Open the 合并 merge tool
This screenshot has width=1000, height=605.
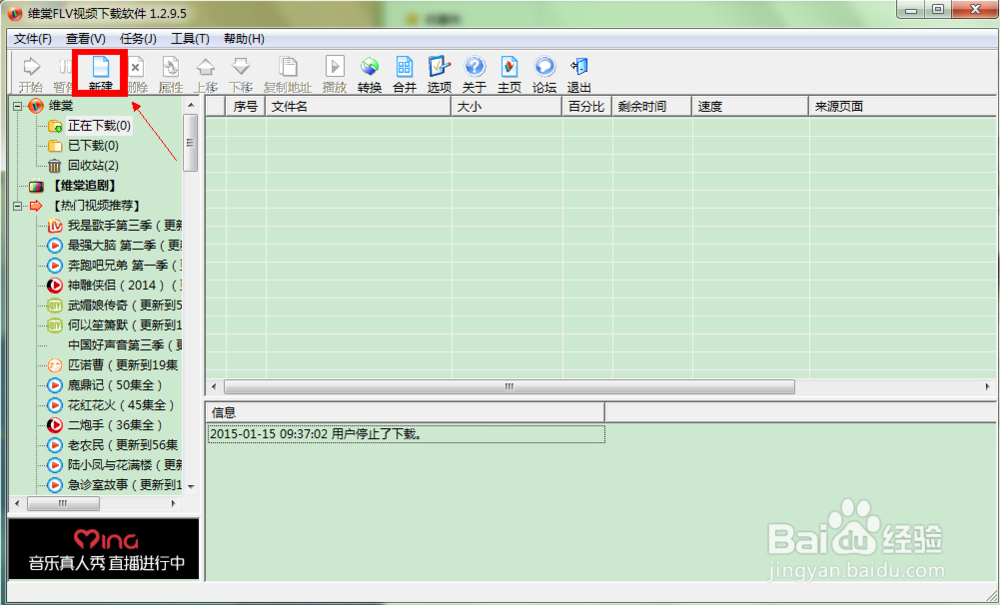(x=404, y=74)
